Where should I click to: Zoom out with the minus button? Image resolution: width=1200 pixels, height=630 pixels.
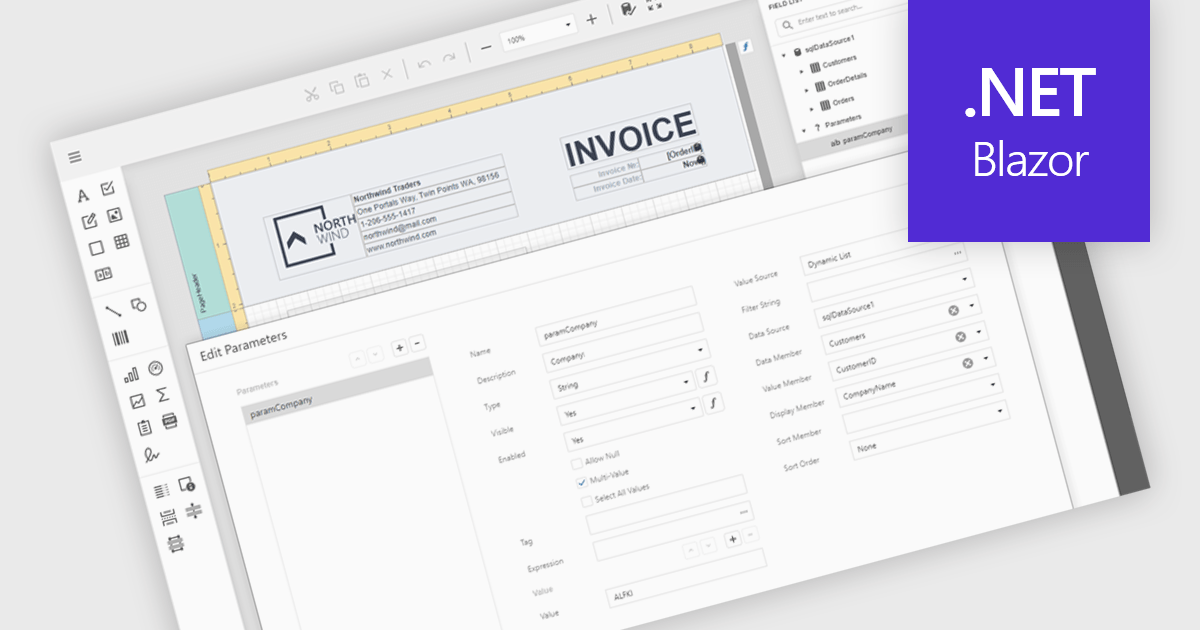coord(485,47)
